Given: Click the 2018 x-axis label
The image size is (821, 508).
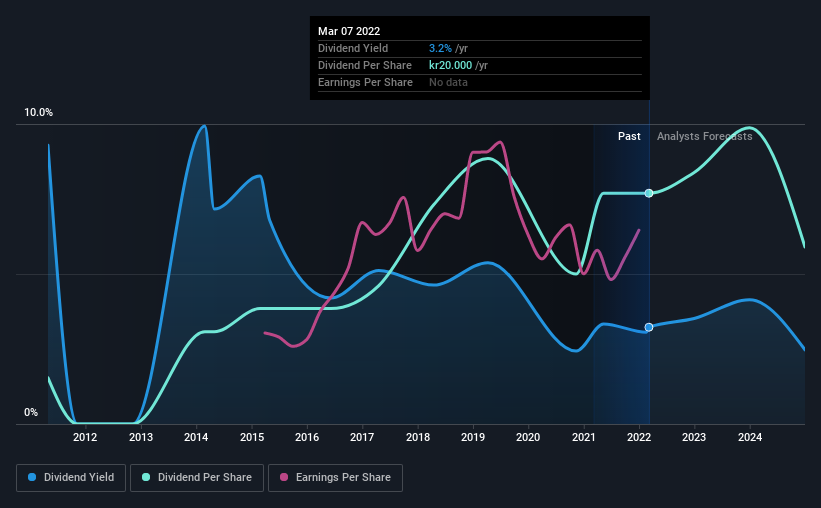Looking at the screenshot, I should (418, 437).
